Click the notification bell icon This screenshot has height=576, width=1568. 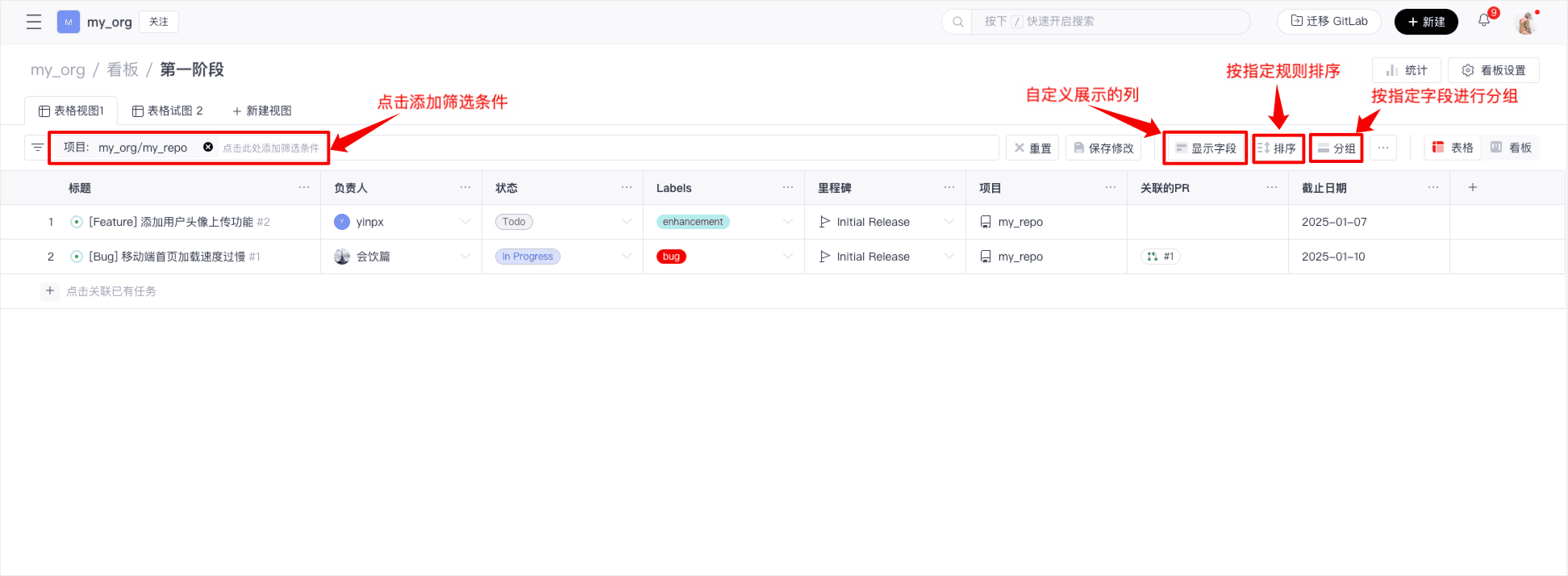tap(1484, 21)
